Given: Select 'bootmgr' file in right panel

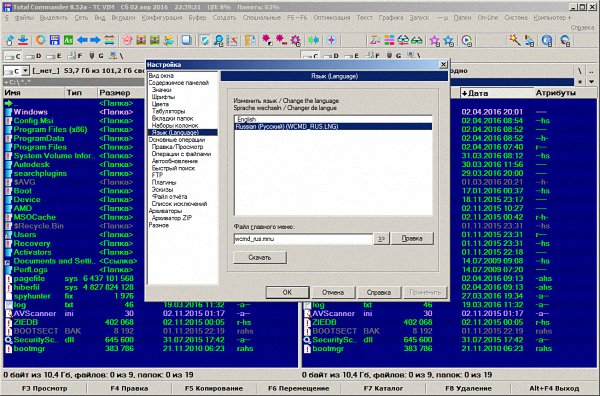Looking at the screenshot, I should [x=328, y=349].
